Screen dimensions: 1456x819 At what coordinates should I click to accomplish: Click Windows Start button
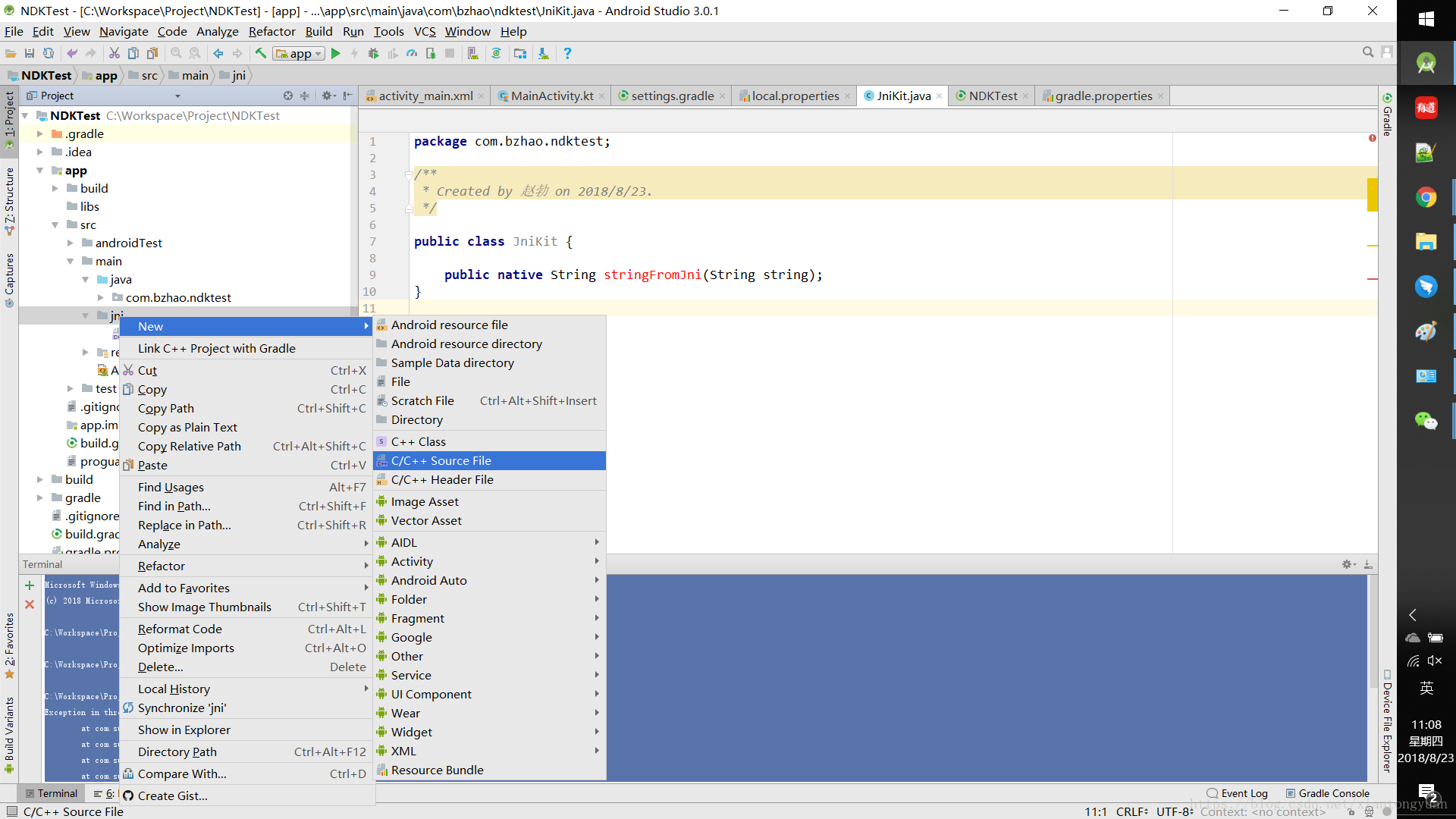coord(1426,18)
